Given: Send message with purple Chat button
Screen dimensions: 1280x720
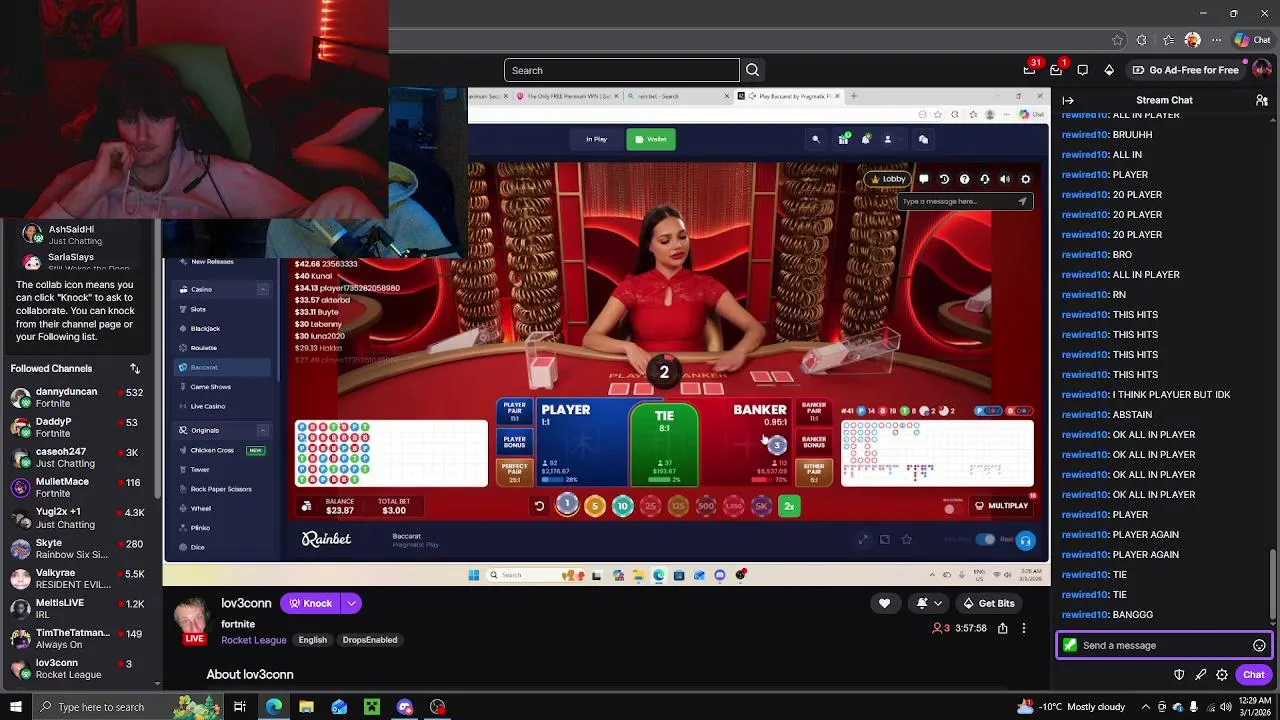Looking at the screenshot, I should coord(1254,675).
